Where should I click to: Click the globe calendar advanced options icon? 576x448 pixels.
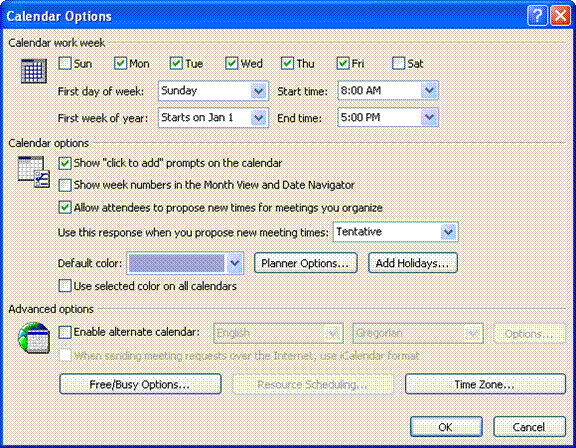pos(33,338)
